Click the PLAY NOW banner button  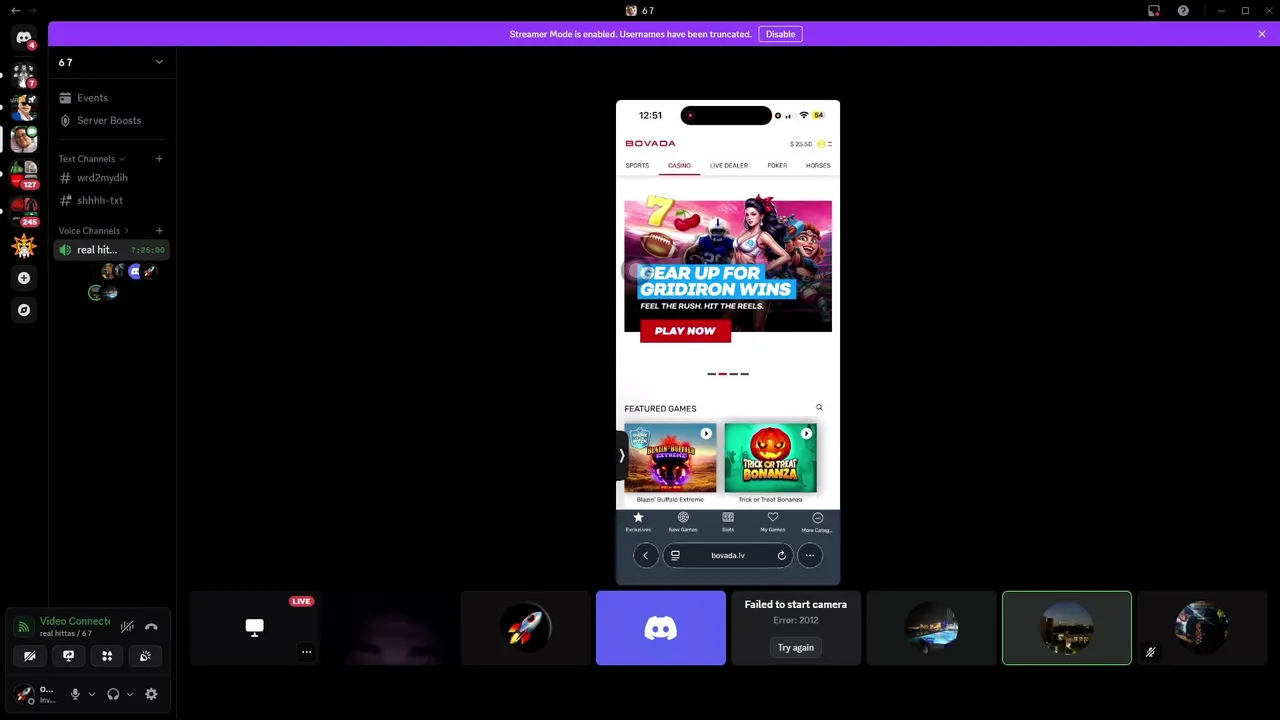pyautogui.click(x=685, y=331)
